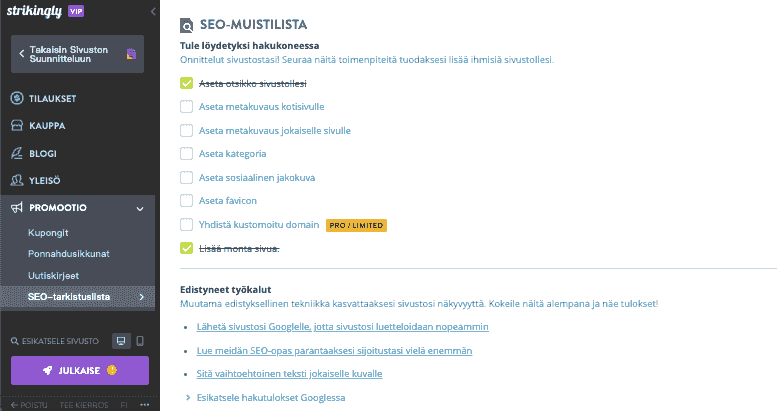Collapse the sidebar with the top arrow
The image size is (777, 411).
point(153,11)
